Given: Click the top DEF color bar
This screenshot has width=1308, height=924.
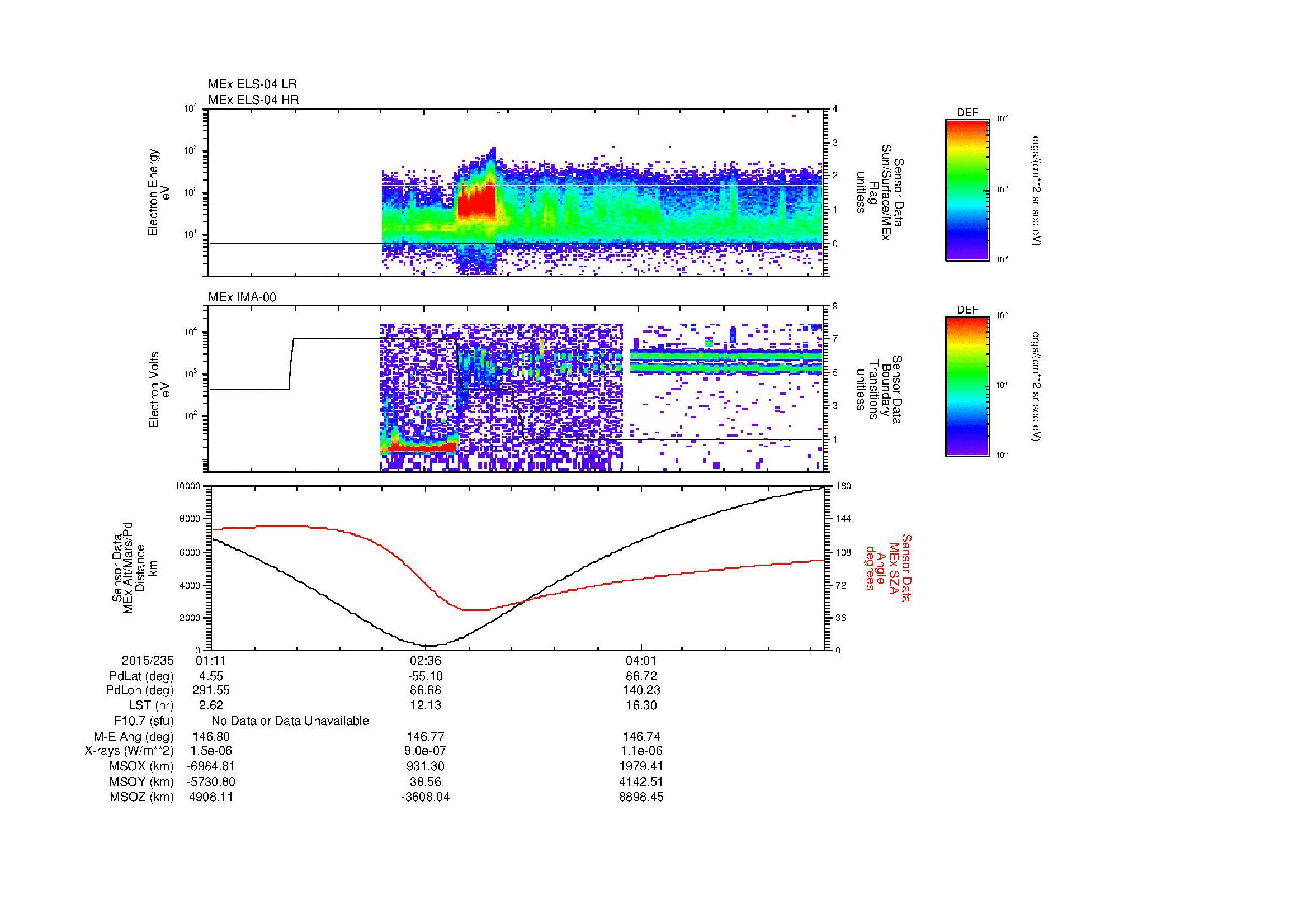Looking at the screenshot, I should [x=967, y=189].
